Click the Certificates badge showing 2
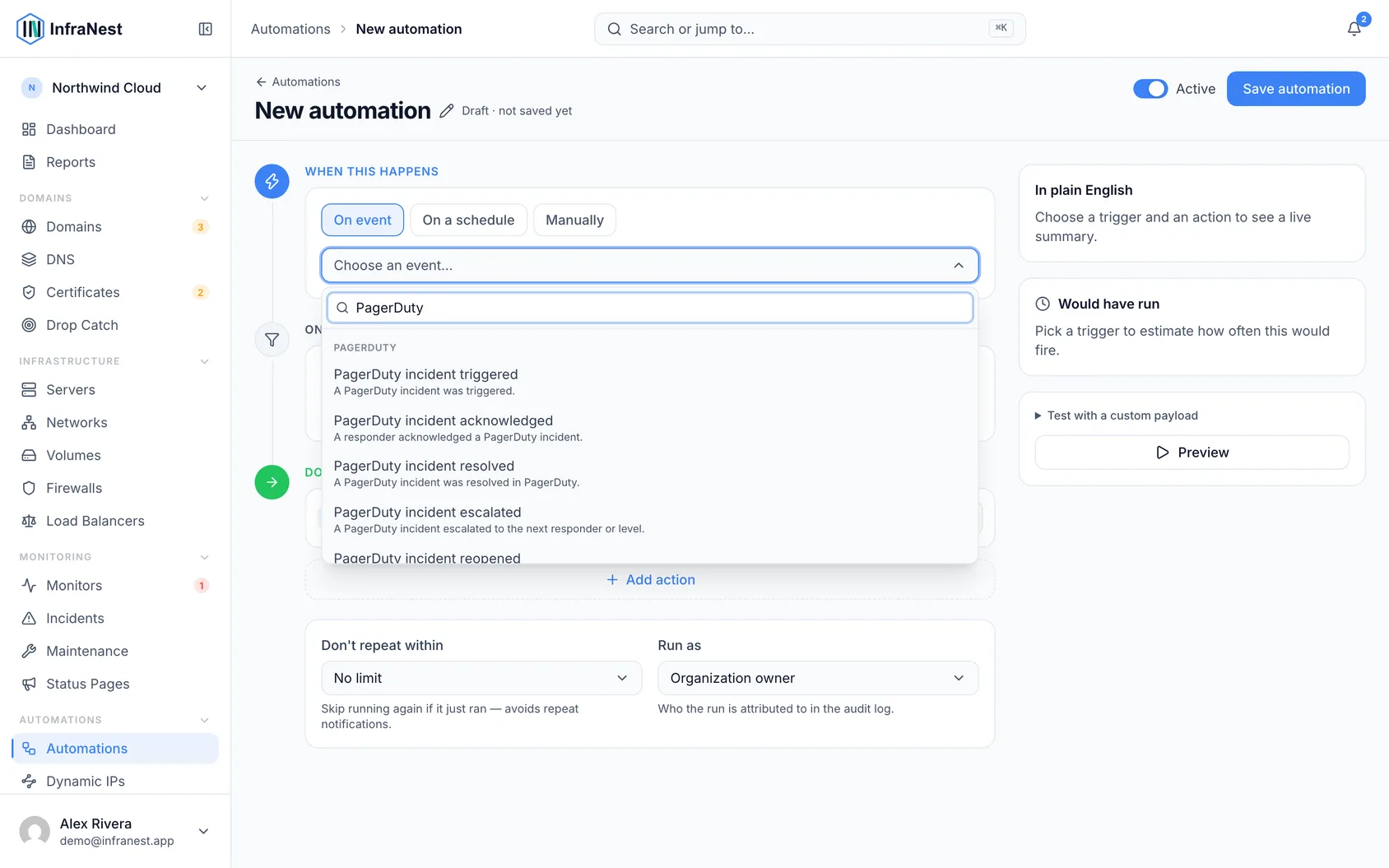Image resolution: width=1389 pixels, height=868 pixels. coord(200,293)
